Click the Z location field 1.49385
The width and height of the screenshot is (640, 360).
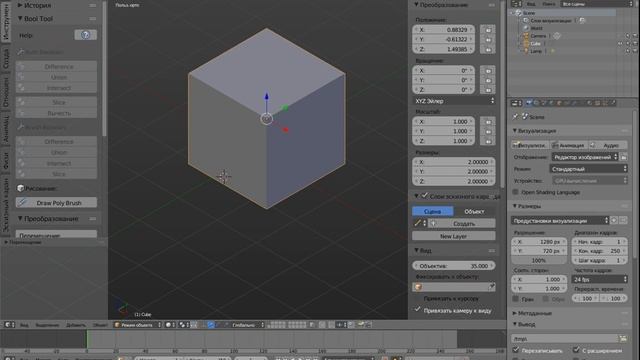444,49
